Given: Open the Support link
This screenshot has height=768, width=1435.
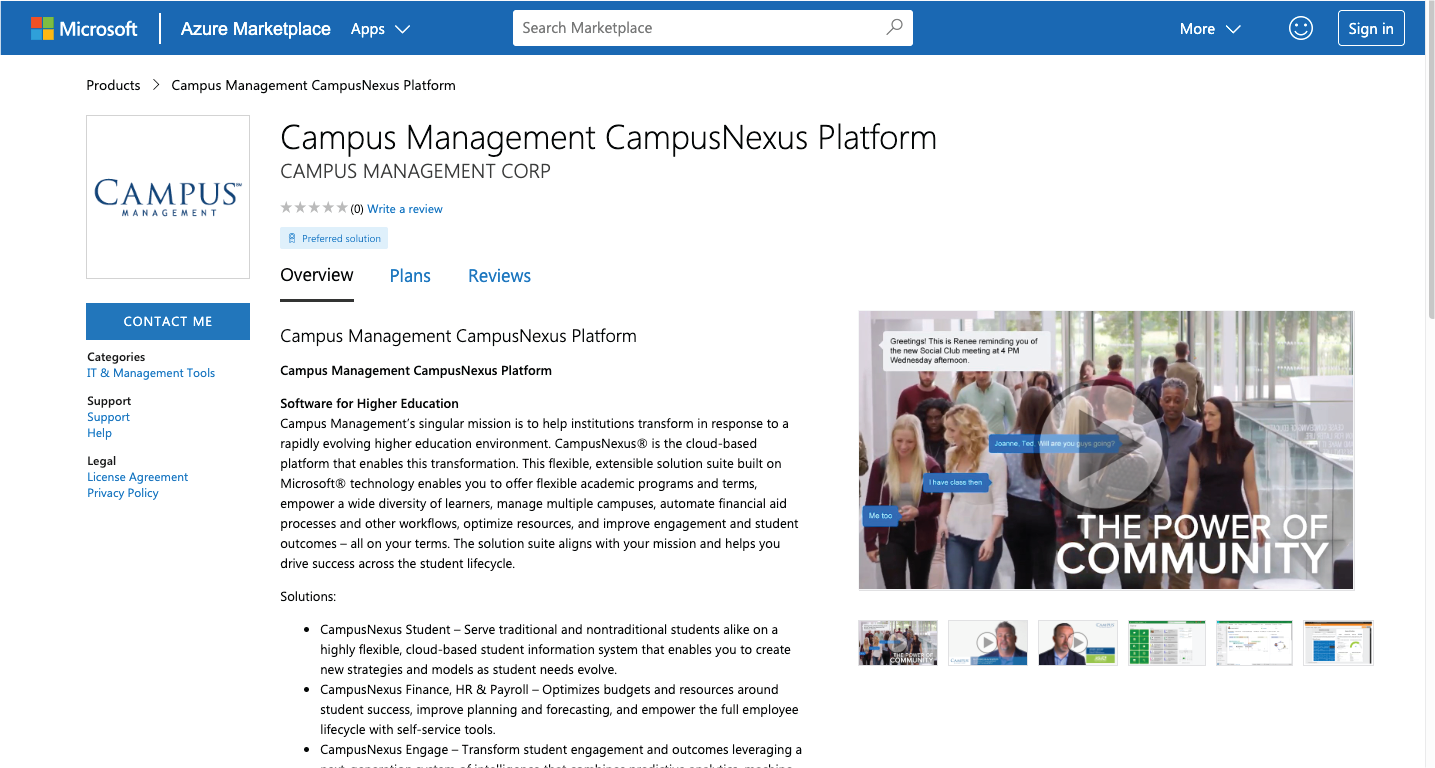Looking at the screenshot, I should pyautogui.click(x=108, y=417).
